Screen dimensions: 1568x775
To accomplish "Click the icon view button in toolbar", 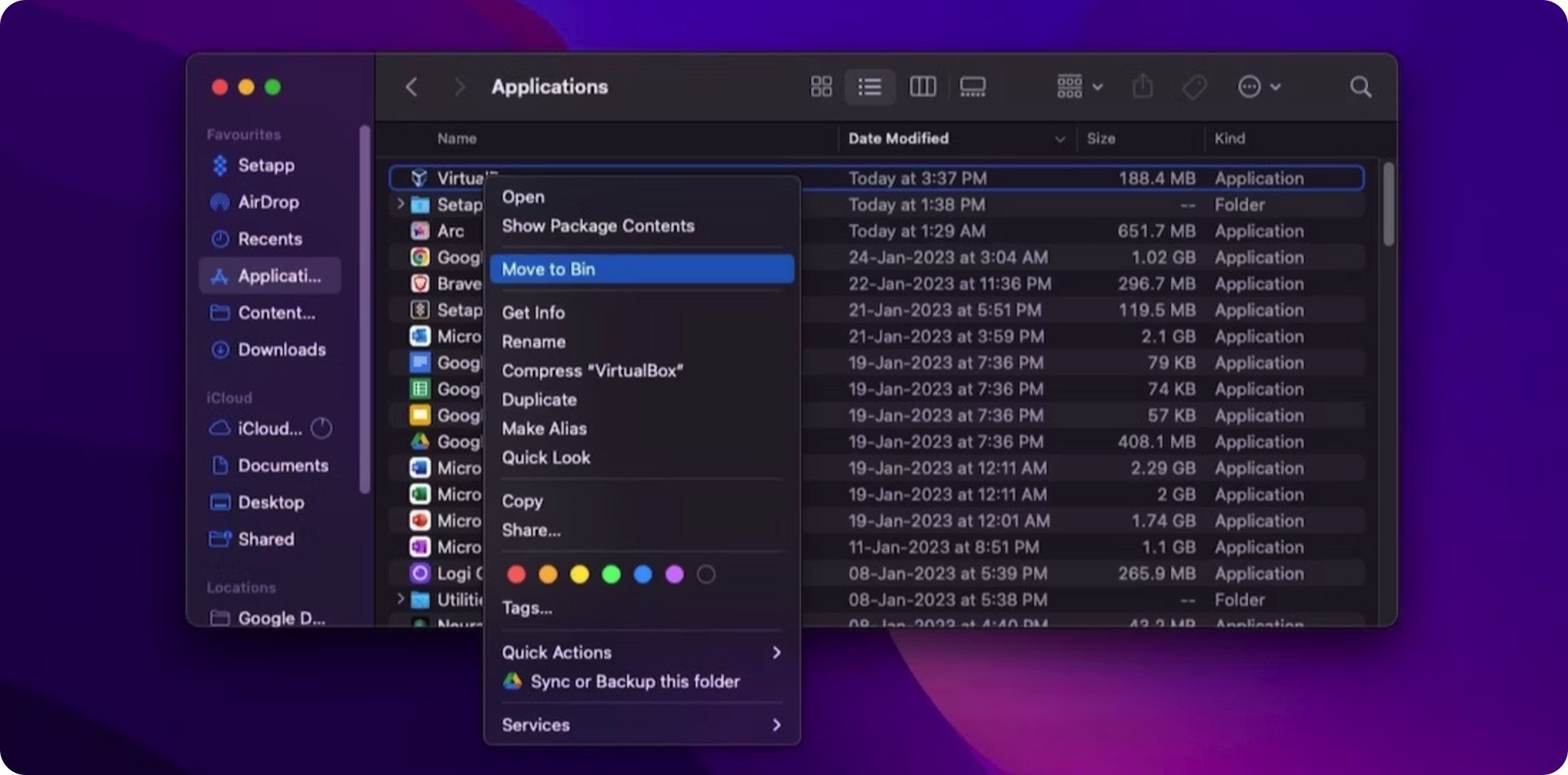I will (x=820, y=87).
